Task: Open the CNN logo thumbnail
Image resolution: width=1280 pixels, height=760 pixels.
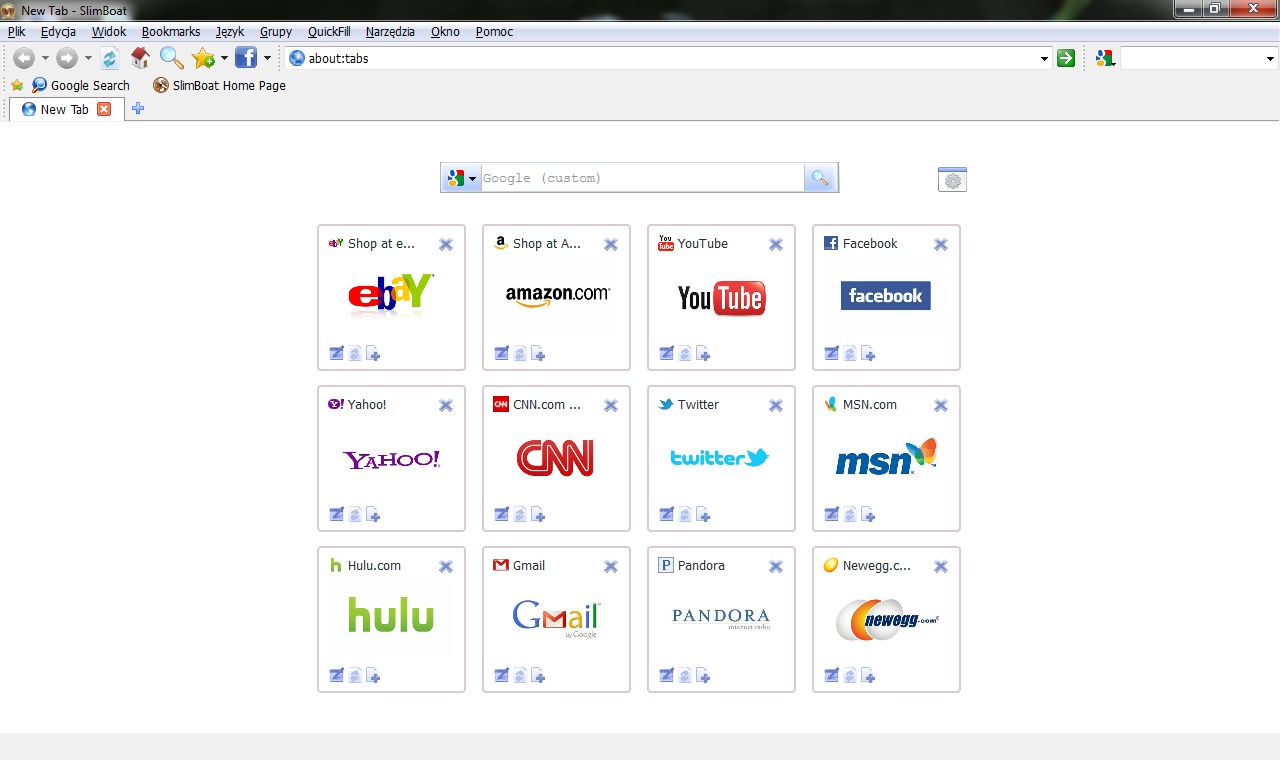Action: [x=556, y=458]
